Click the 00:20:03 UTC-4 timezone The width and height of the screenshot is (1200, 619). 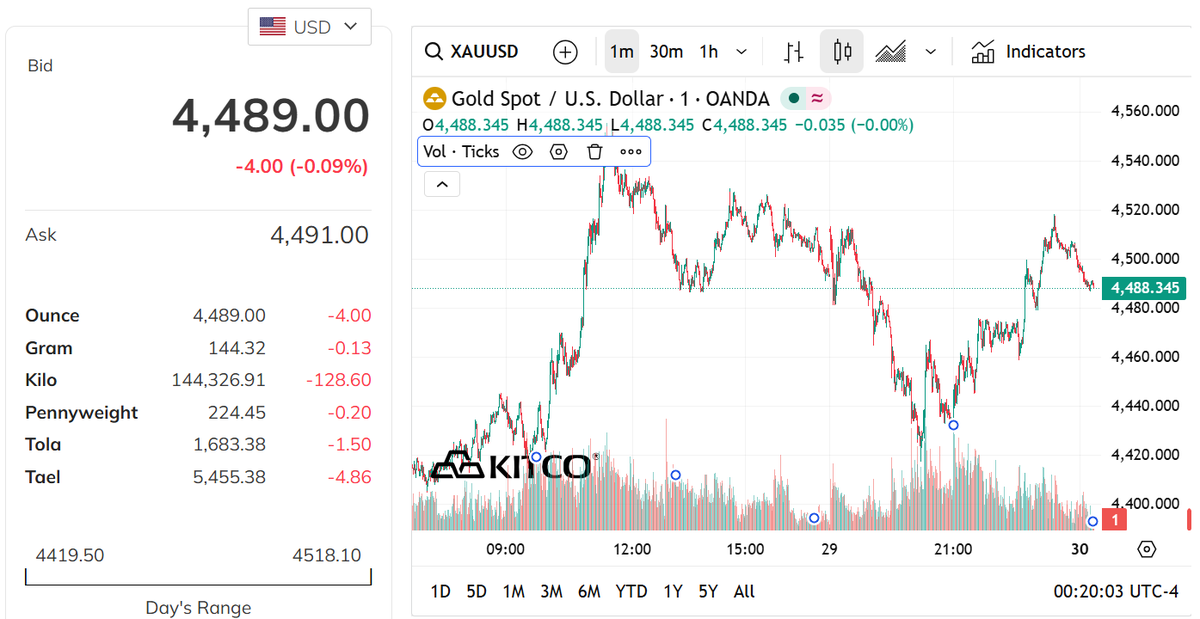click(1115, 591)
